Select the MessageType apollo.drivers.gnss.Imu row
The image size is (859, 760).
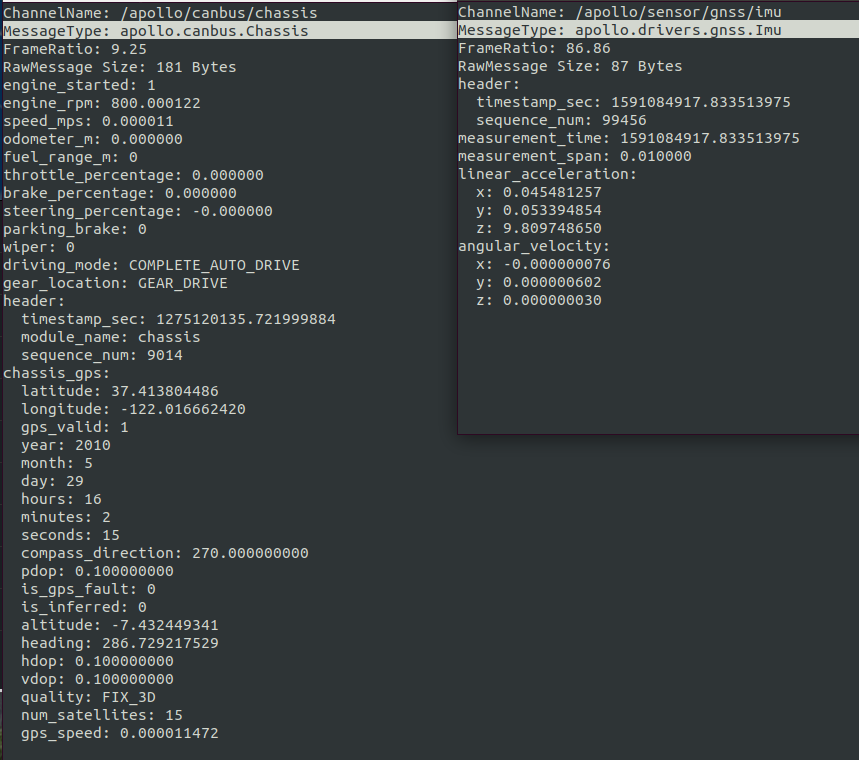[x=658, y=30]
